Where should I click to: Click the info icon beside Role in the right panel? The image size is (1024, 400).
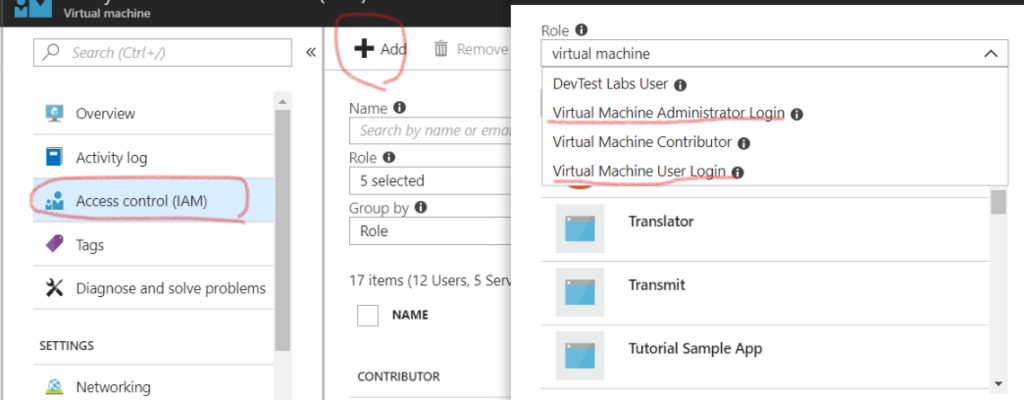tap(581, 29)
